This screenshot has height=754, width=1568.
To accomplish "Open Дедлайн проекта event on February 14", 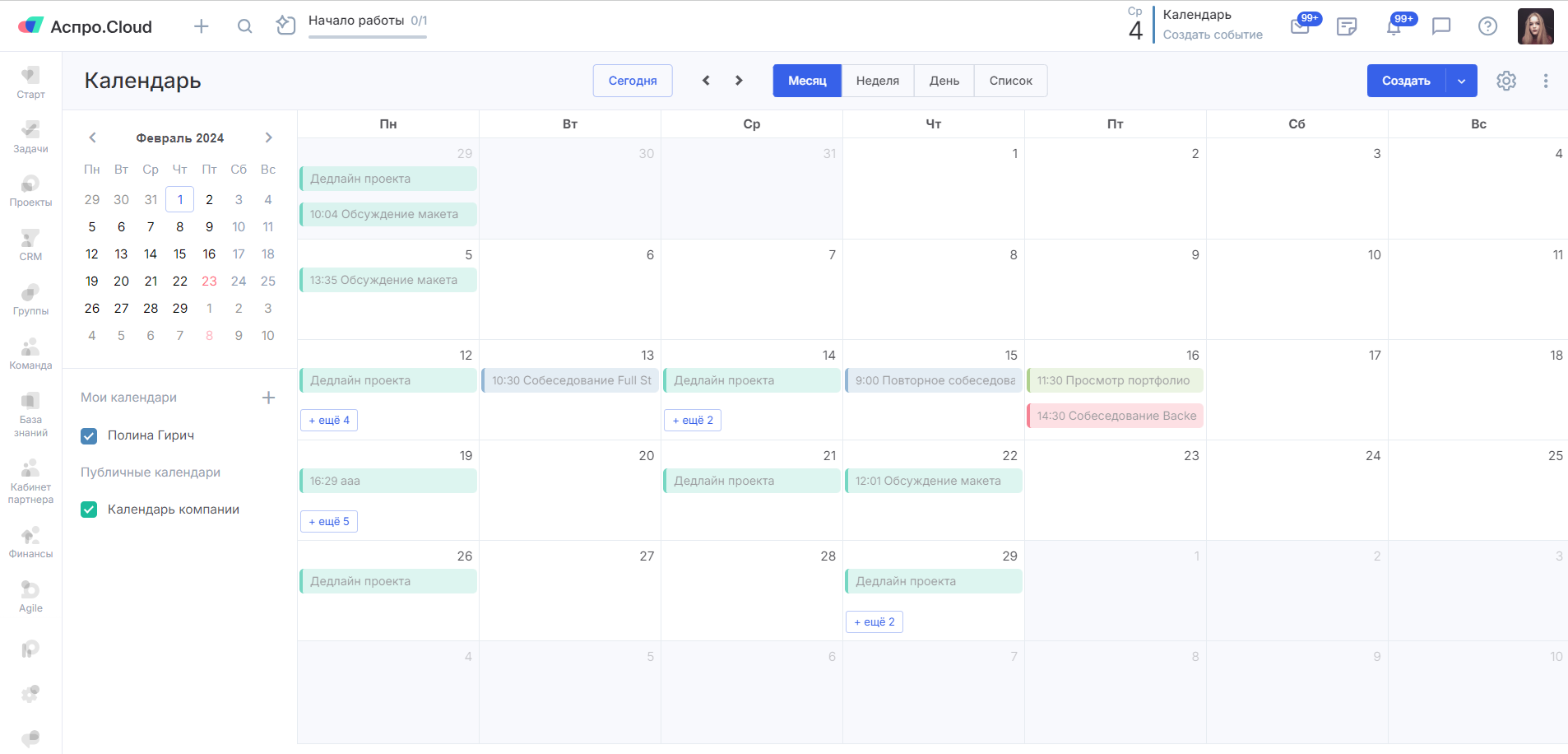I will coord(752,380).
